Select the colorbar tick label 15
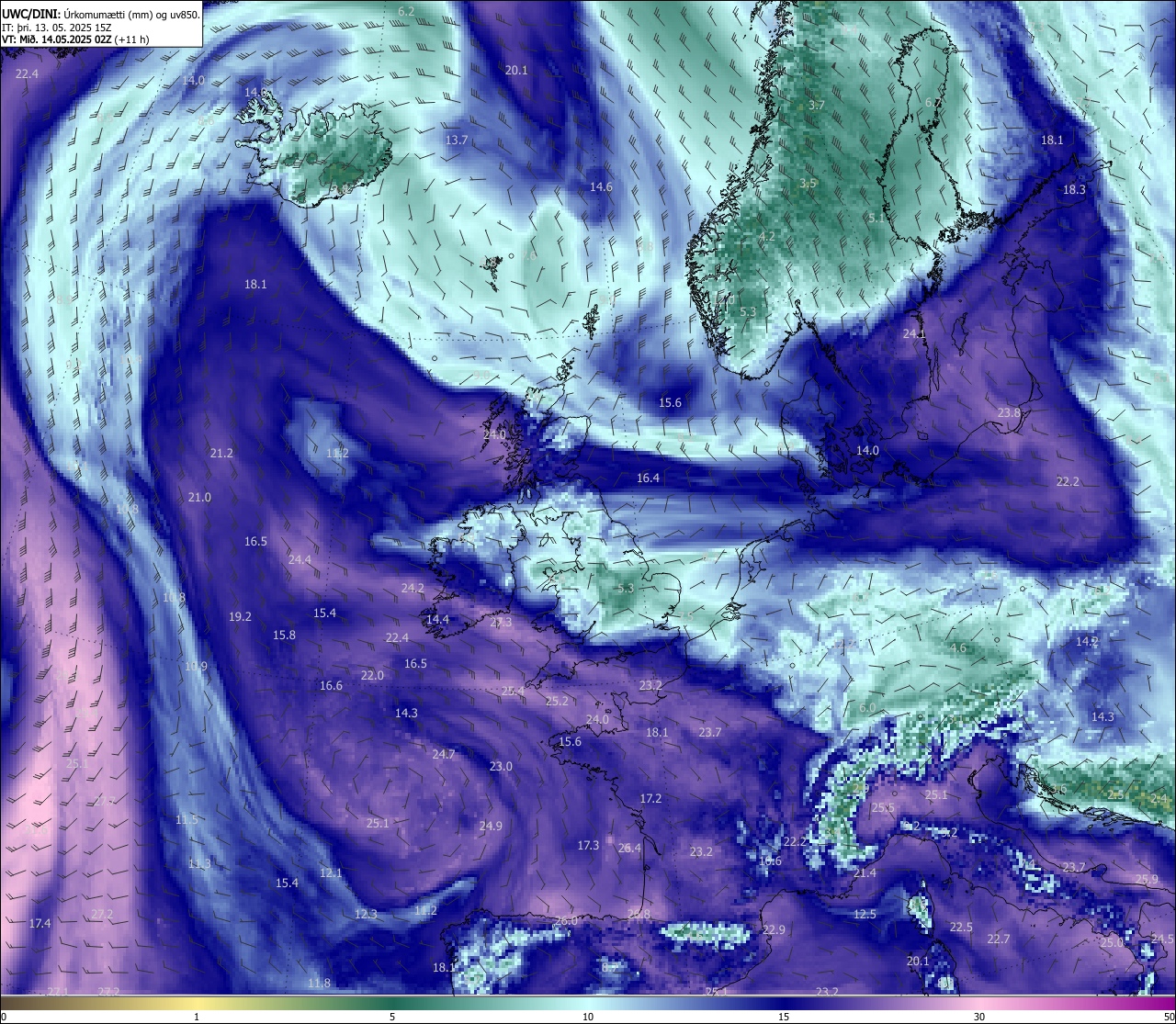Screen dimensions: 1176x1024 click(784, 1017)
